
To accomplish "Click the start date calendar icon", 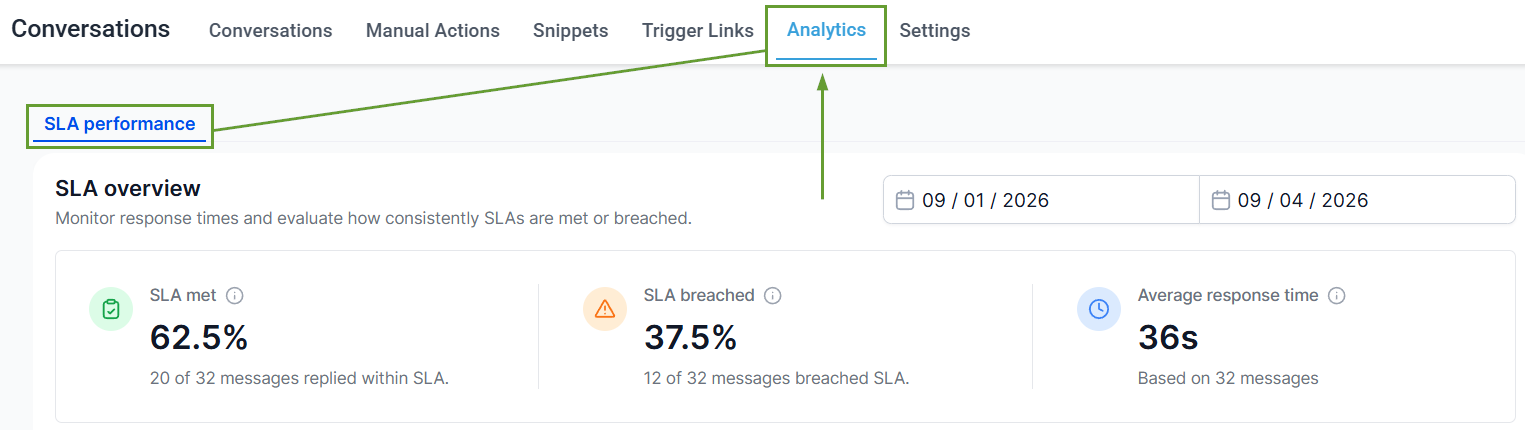I will pyautogui.click(x=905, y=200).
